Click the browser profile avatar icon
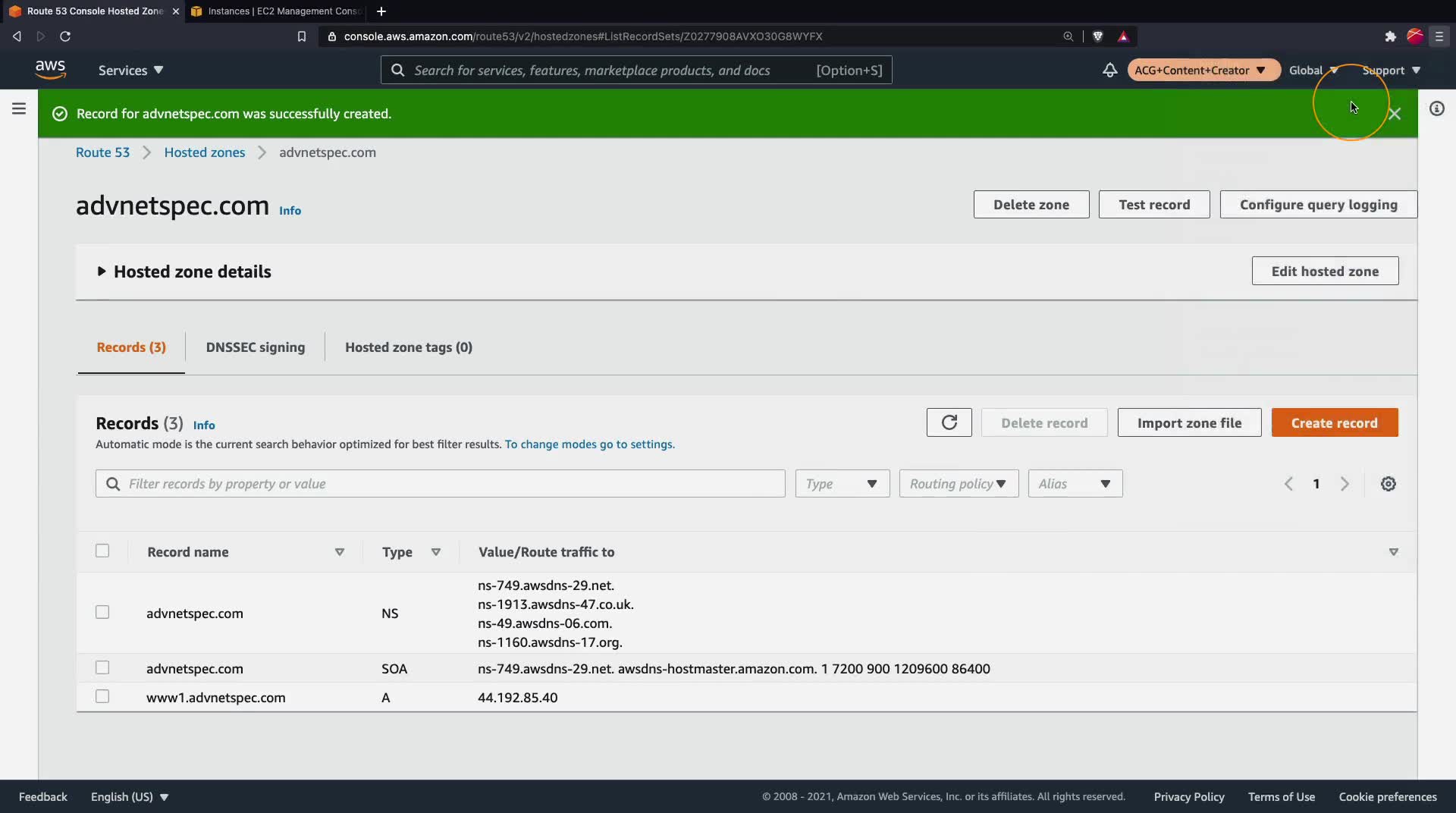 (x=1414, y=36)
